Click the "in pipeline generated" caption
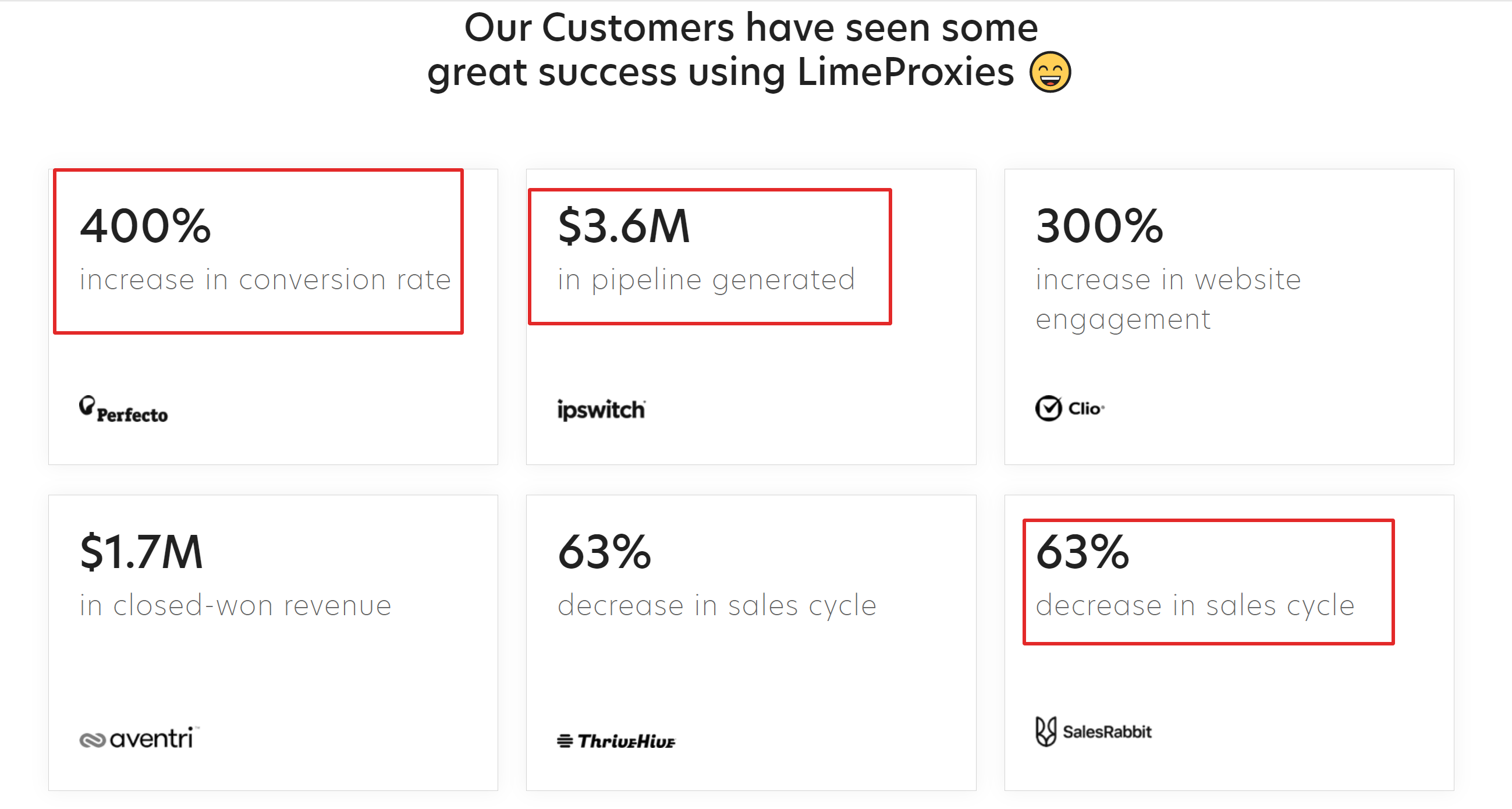Viewport: 1512px width, 809px height. [706, 279]
